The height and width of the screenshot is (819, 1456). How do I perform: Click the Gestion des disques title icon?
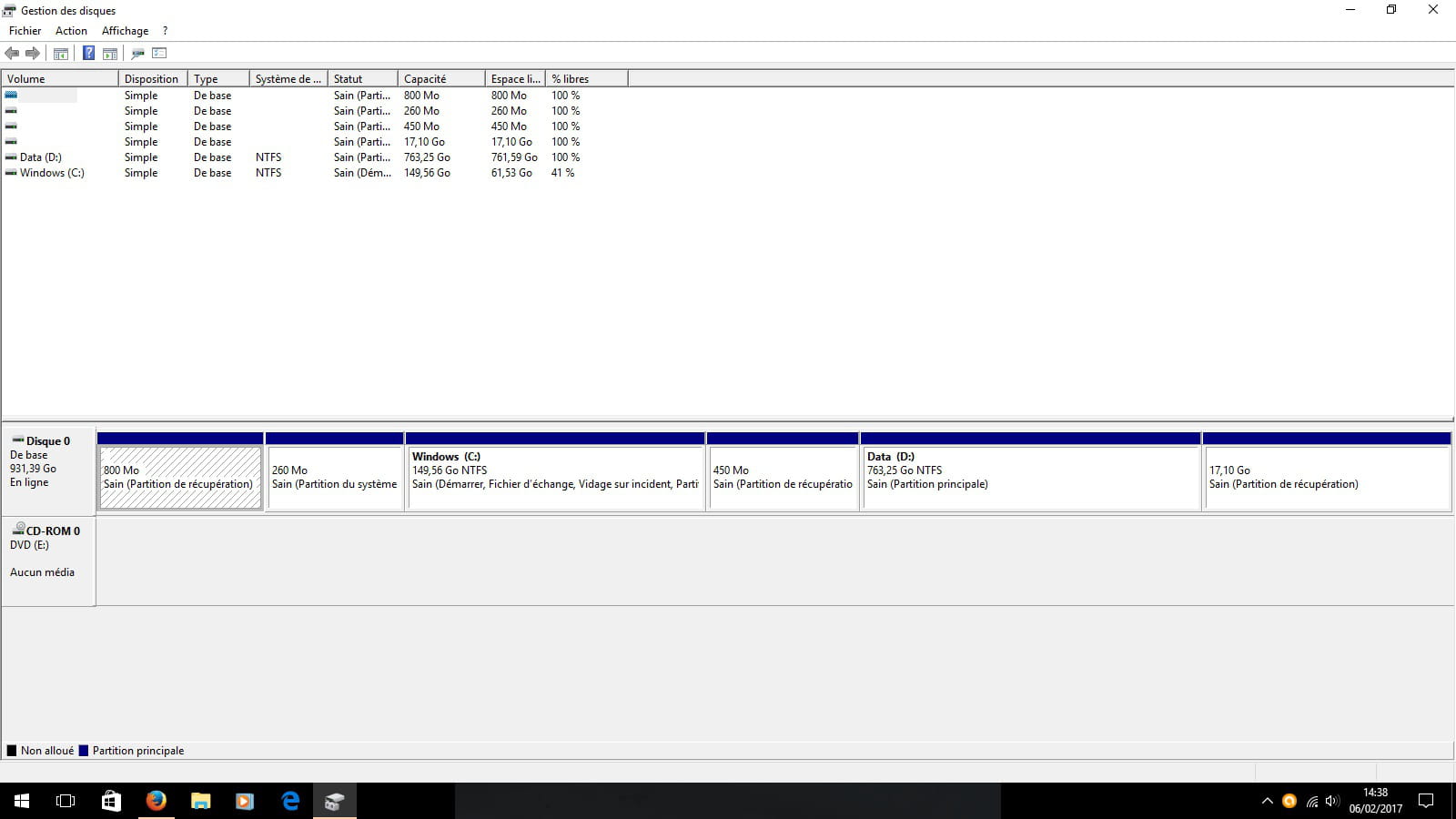[x=9, y=10]
